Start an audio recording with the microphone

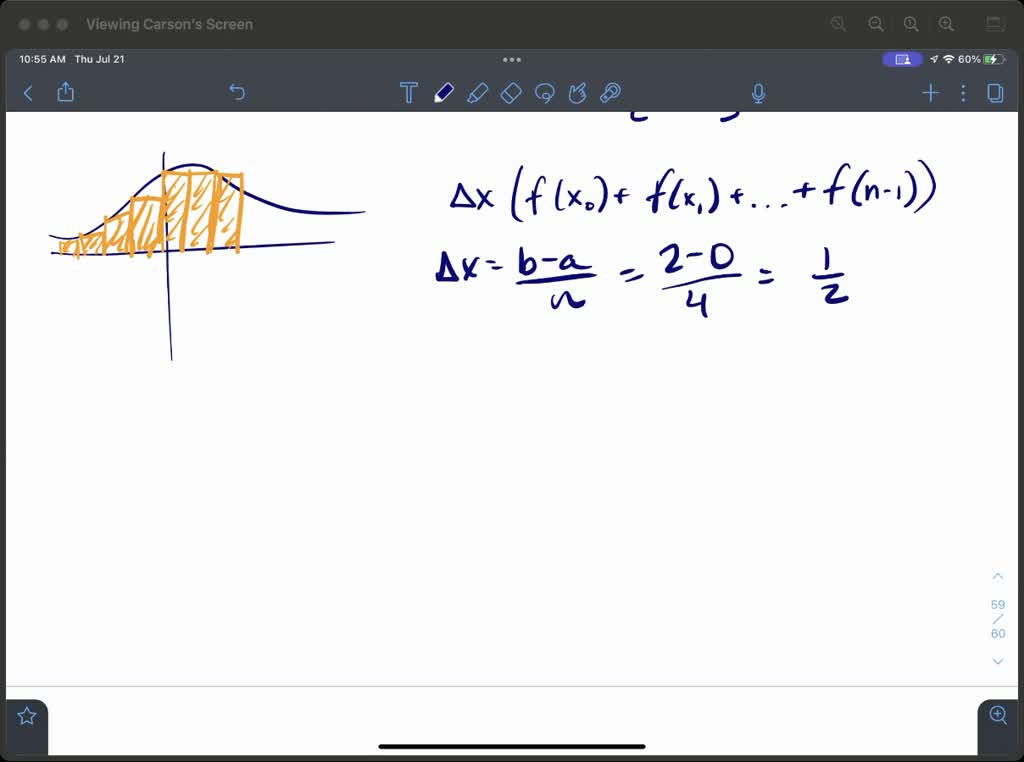click(758, 92)
